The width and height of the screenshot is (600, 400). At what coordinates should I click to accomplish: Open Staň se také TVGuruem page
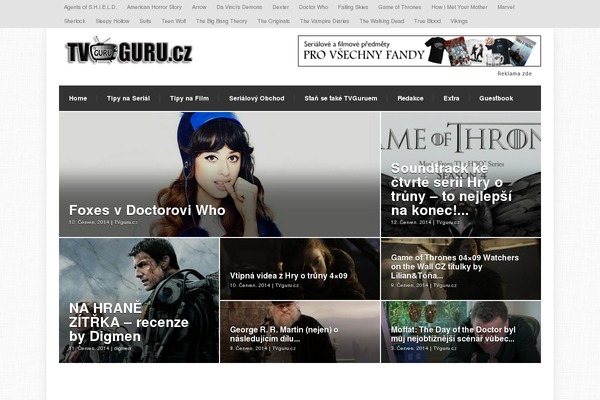pos(341,98)
